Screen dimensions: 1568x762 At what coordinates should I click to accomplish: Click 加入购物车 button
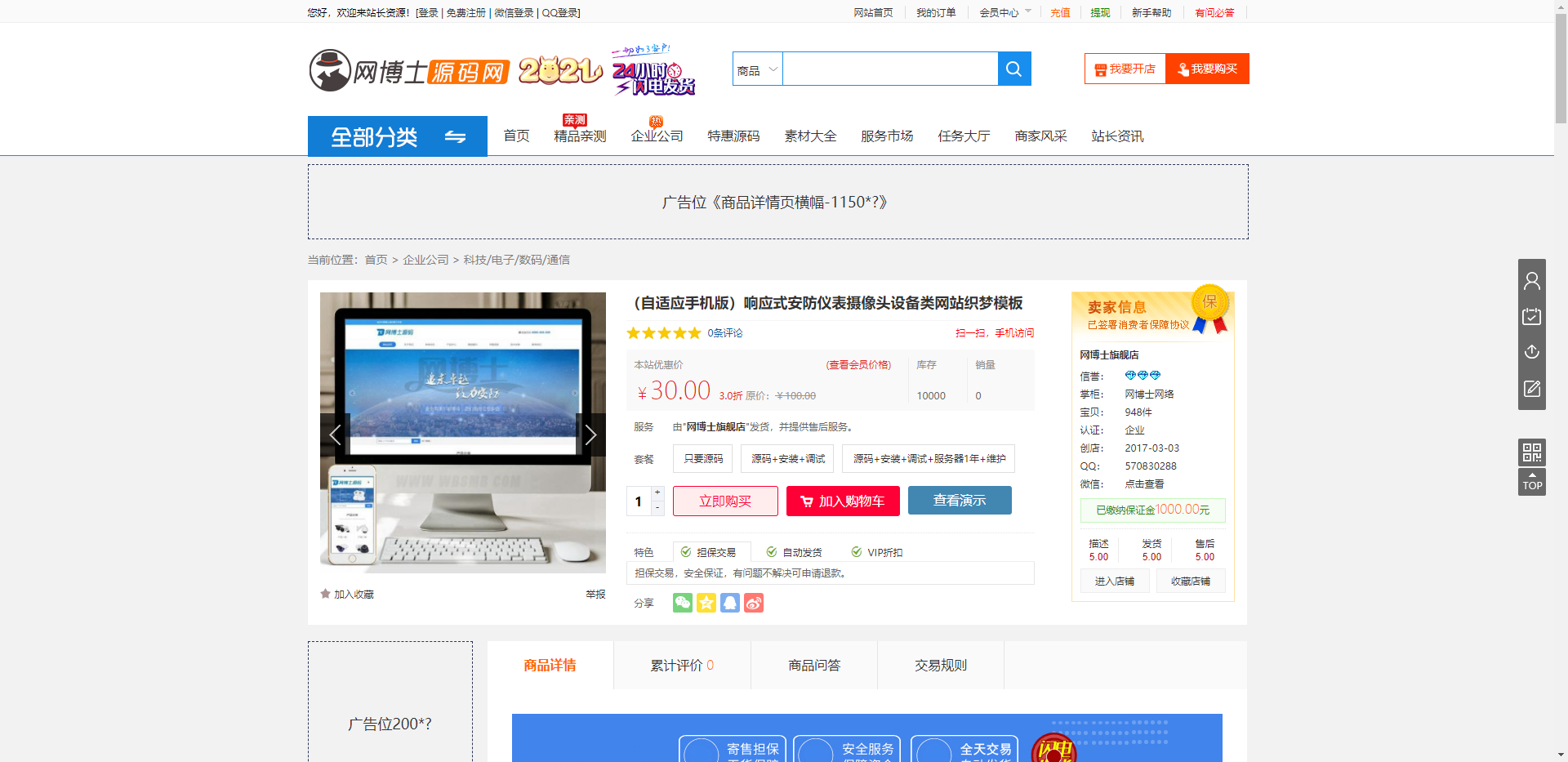tap(843, 501)
